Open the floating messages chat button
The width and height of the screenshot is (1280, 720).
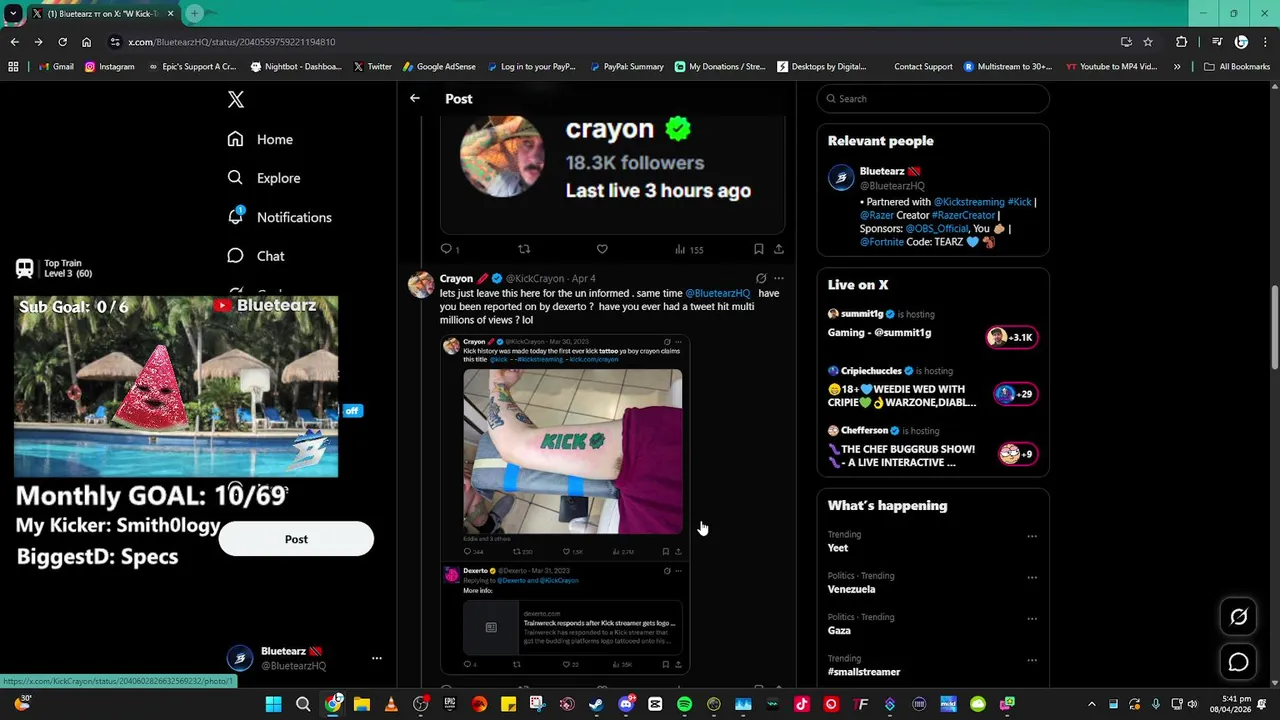pyautogui.click(x=1238, y=662)
